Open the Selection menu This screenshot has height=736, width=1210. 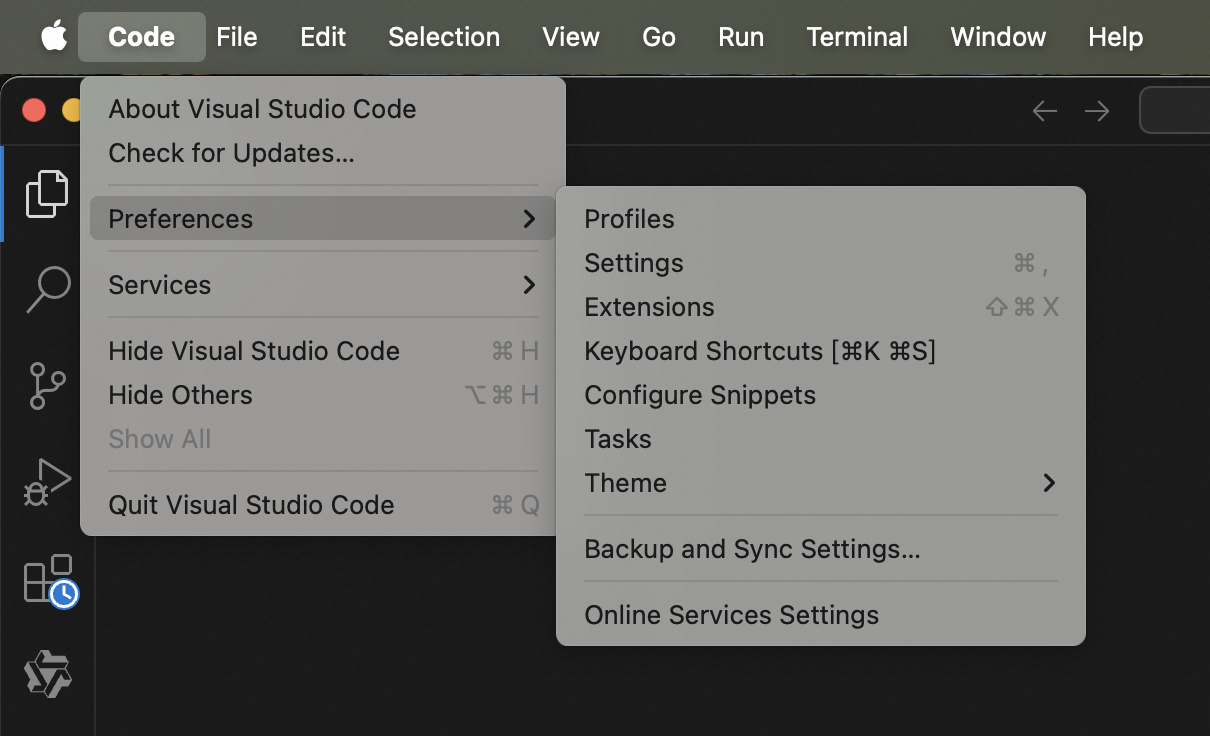pyautogui.click(x=444, y=37)
